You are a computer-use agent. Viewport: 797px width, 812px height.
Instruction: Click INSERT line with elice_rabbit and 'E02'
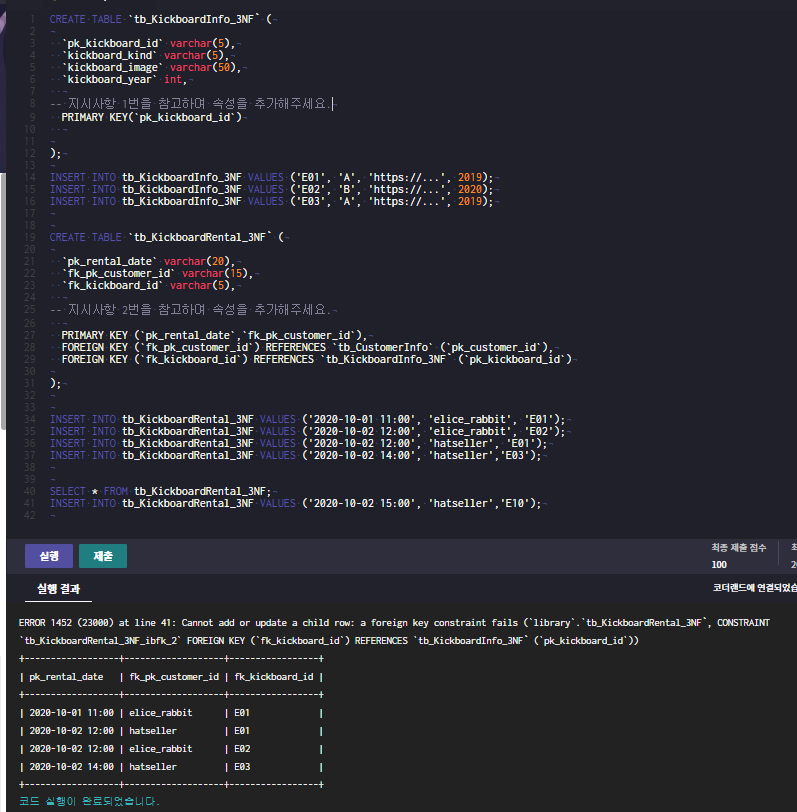click(x=307, y=431)
